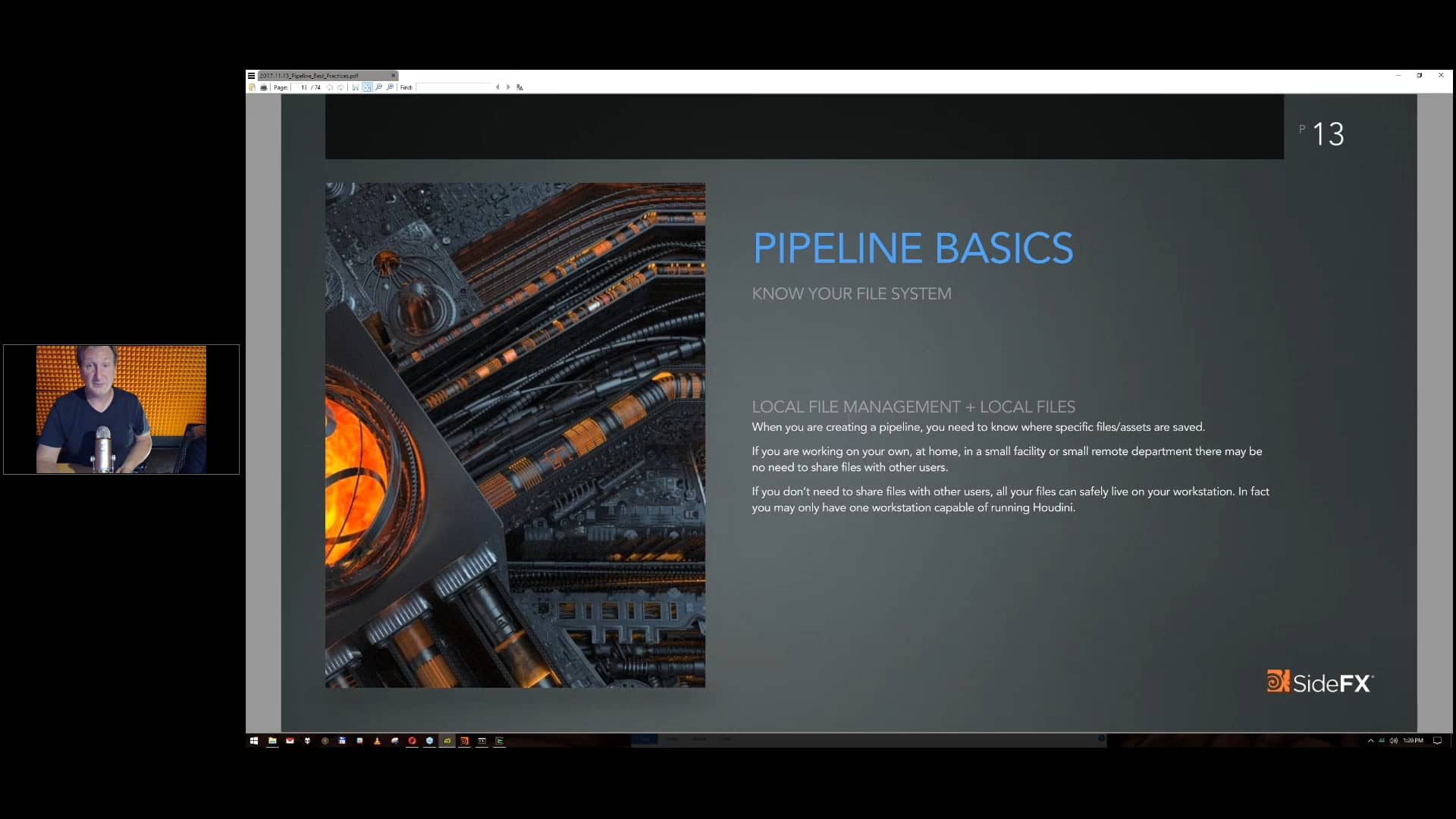Zoom in on the PDF page

pos(391,87)
